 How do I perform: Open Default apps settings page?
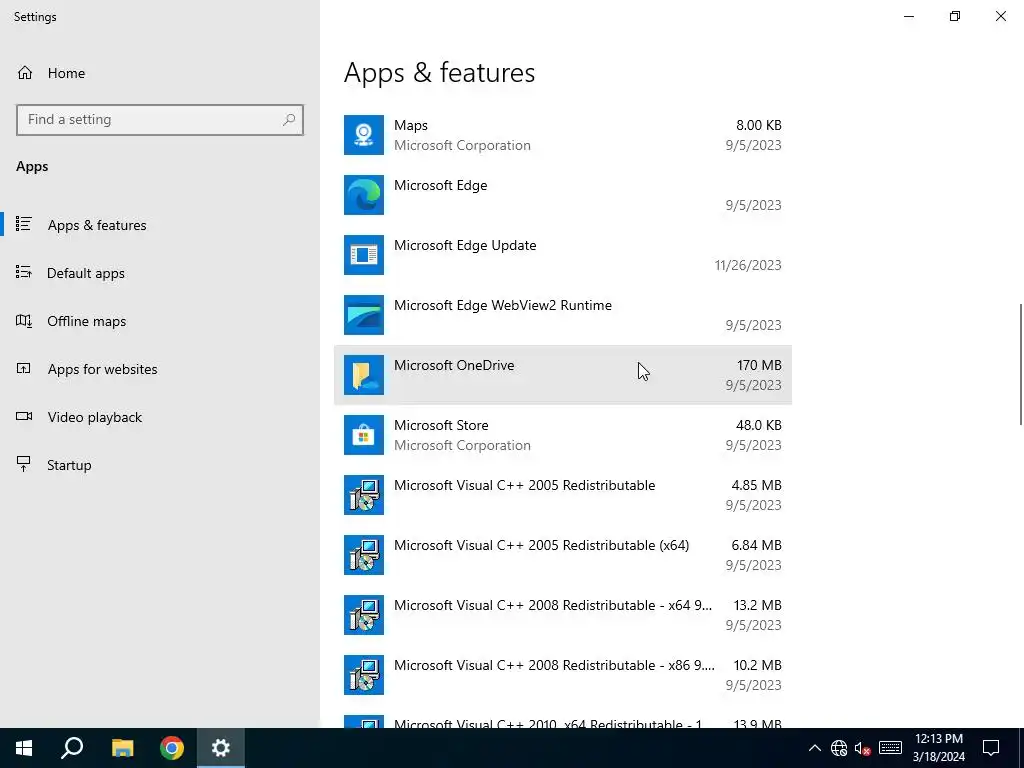click(x=160, y=273)
